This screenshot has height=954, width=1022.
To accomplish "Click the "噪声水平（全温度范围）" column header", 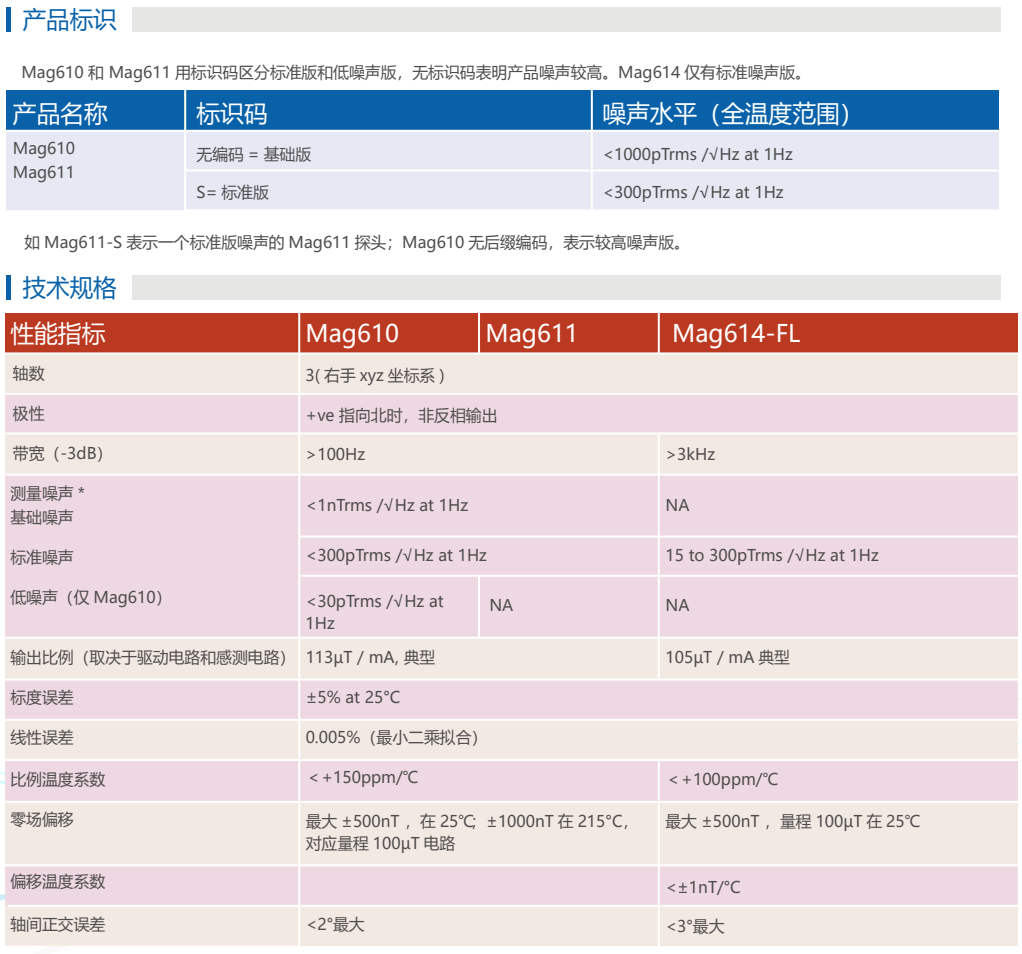I will tap(726, 113).
